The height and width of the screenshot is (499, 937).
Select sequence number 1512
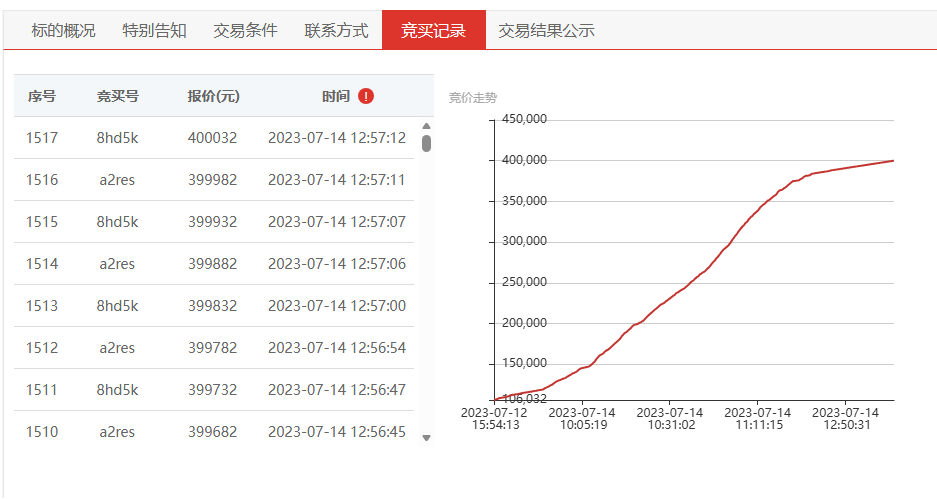point(42,348)
